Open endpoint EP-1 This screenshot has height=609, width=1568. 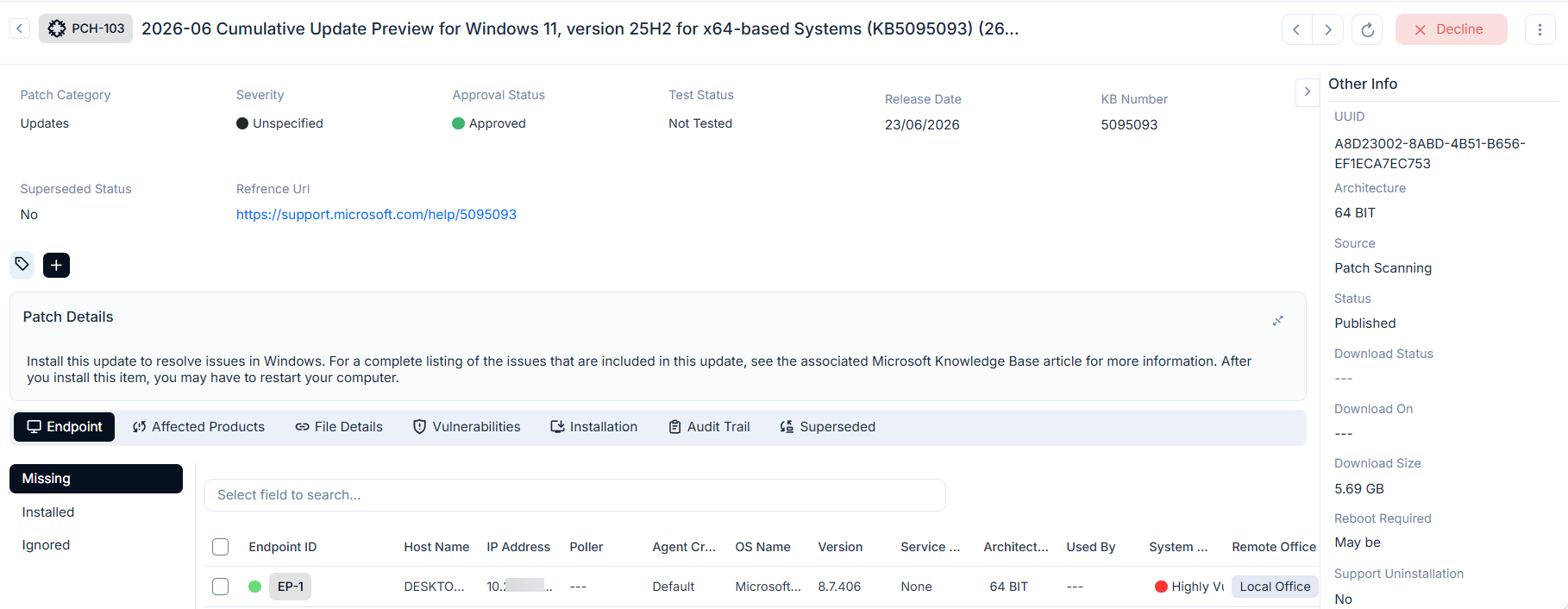click(x=290, y=587)
